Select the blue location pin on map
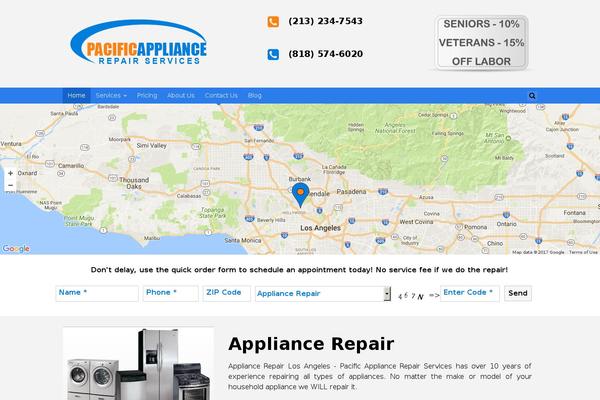600x400 pixels. coord(300,195)
